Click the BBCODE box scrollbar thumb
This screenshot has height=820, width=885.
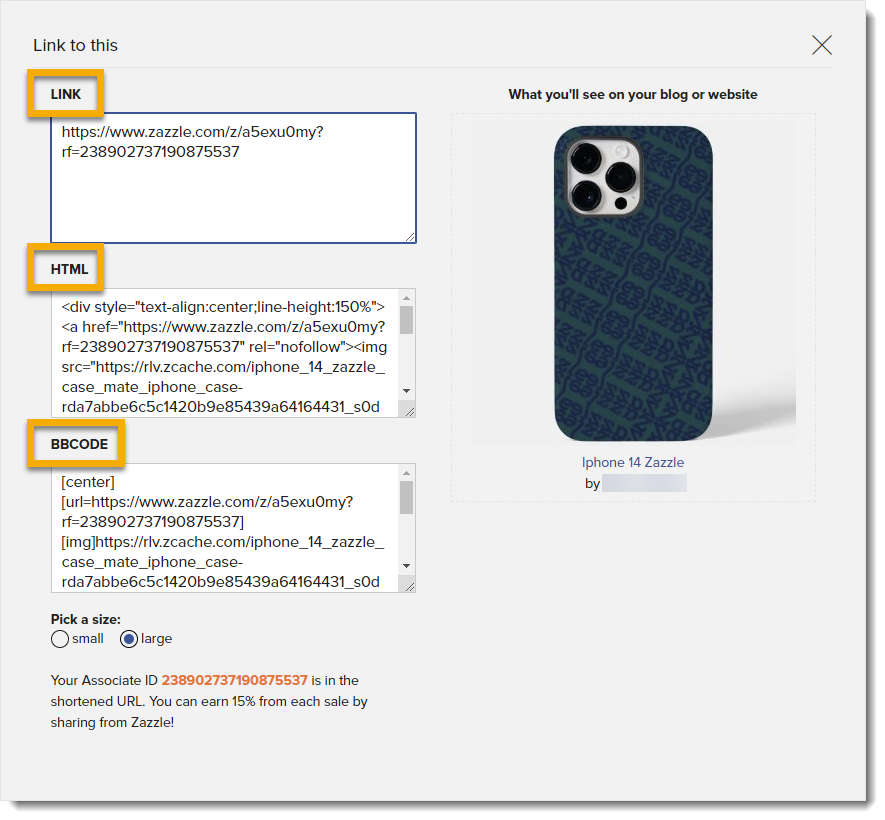coord(406,497)
